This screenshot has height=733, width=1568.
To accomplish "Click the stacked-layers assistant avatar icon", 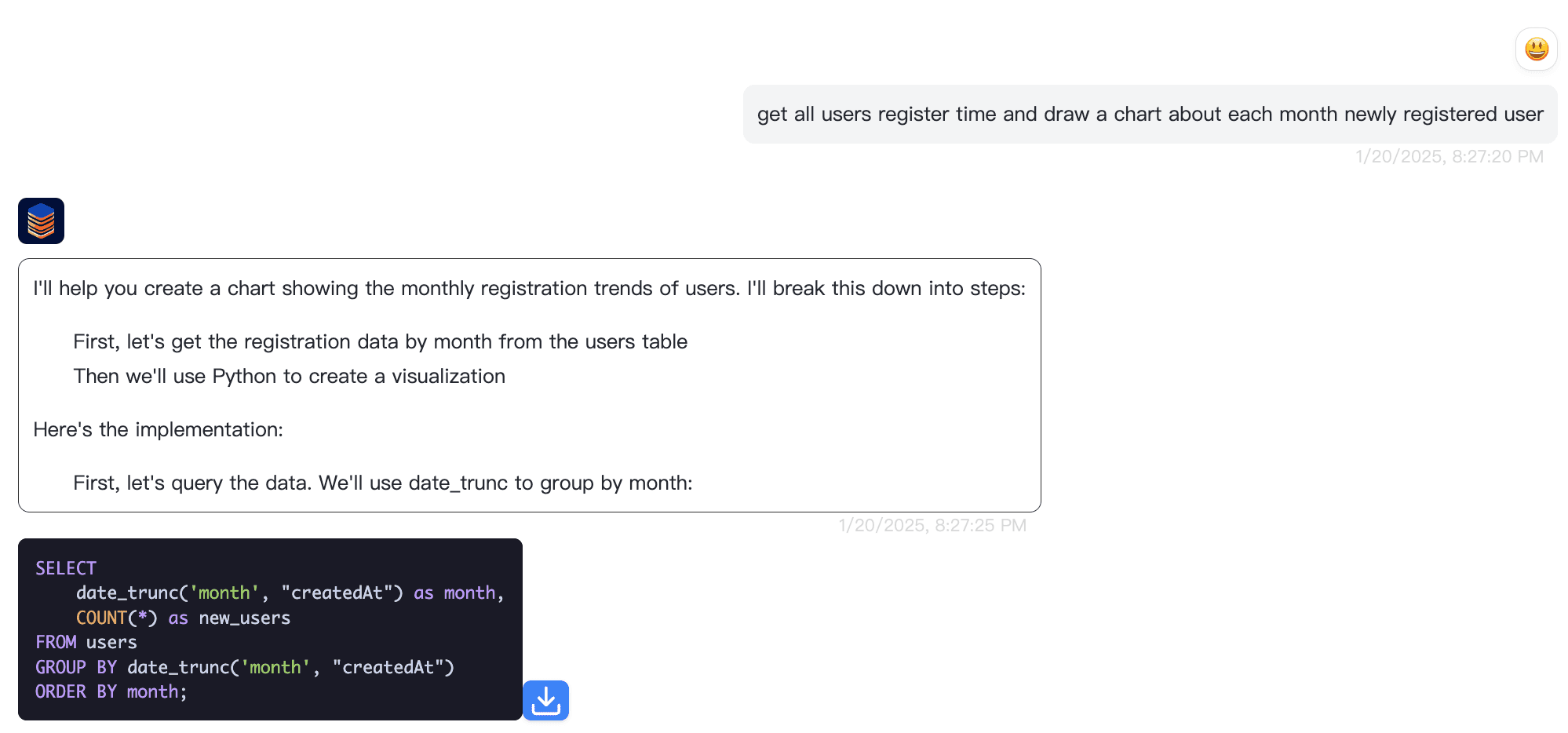I will [41, 221].
